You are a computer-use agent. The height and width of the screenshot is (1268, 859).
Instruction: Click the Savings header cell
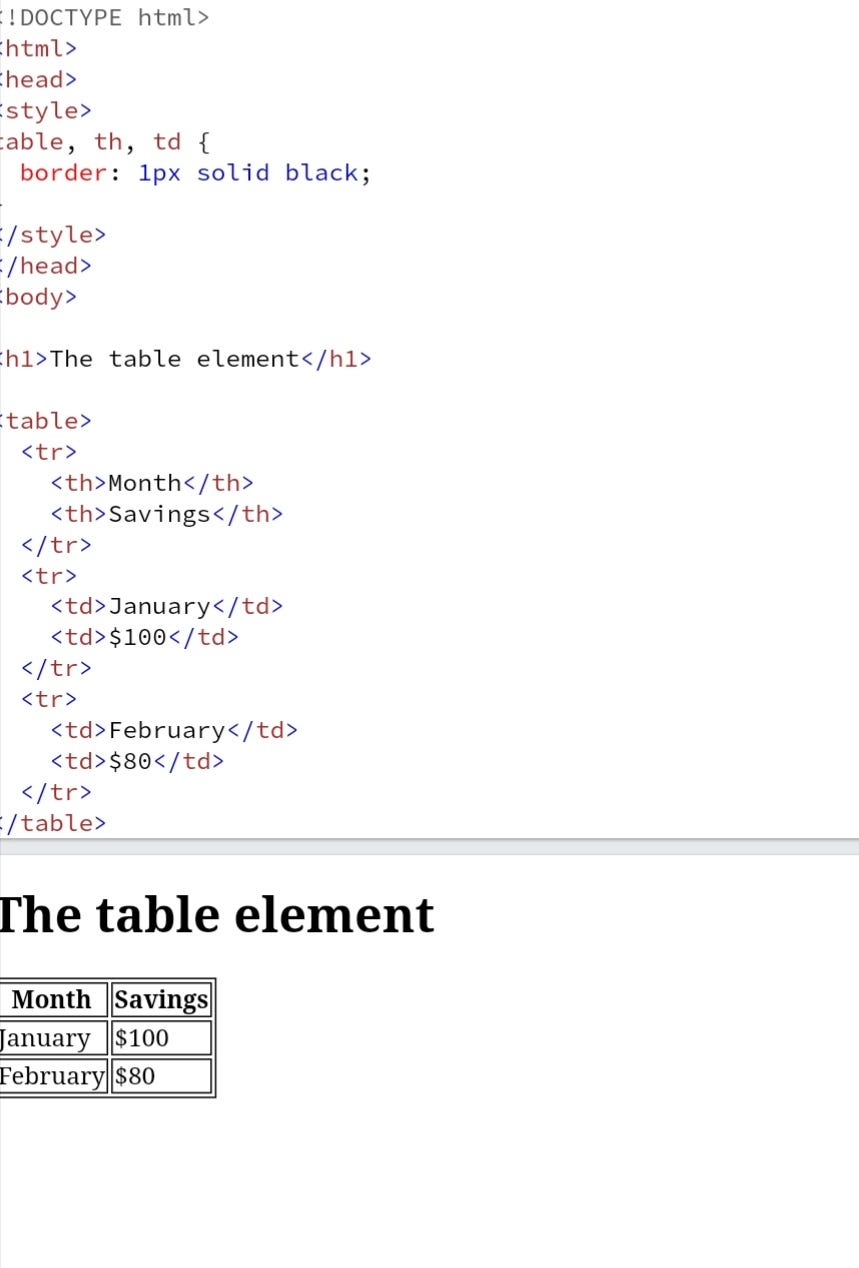click(160, 998)
